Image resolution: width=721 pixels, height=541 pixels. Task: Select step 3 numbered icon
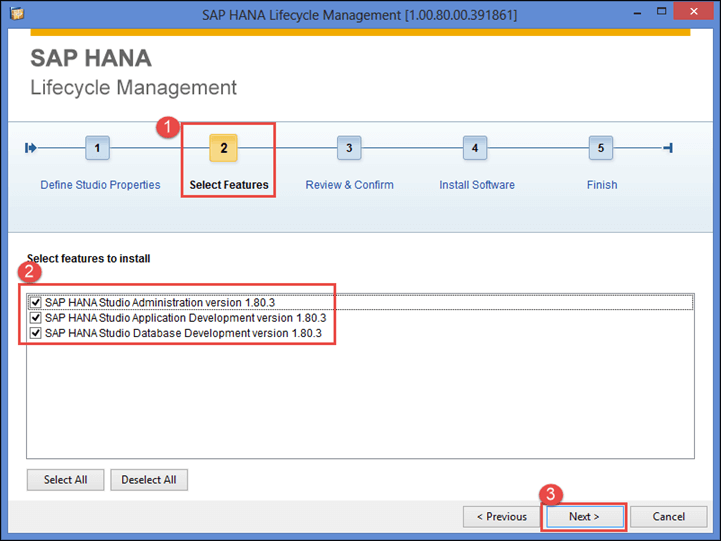pyautogui.click(x=349, y=148)
